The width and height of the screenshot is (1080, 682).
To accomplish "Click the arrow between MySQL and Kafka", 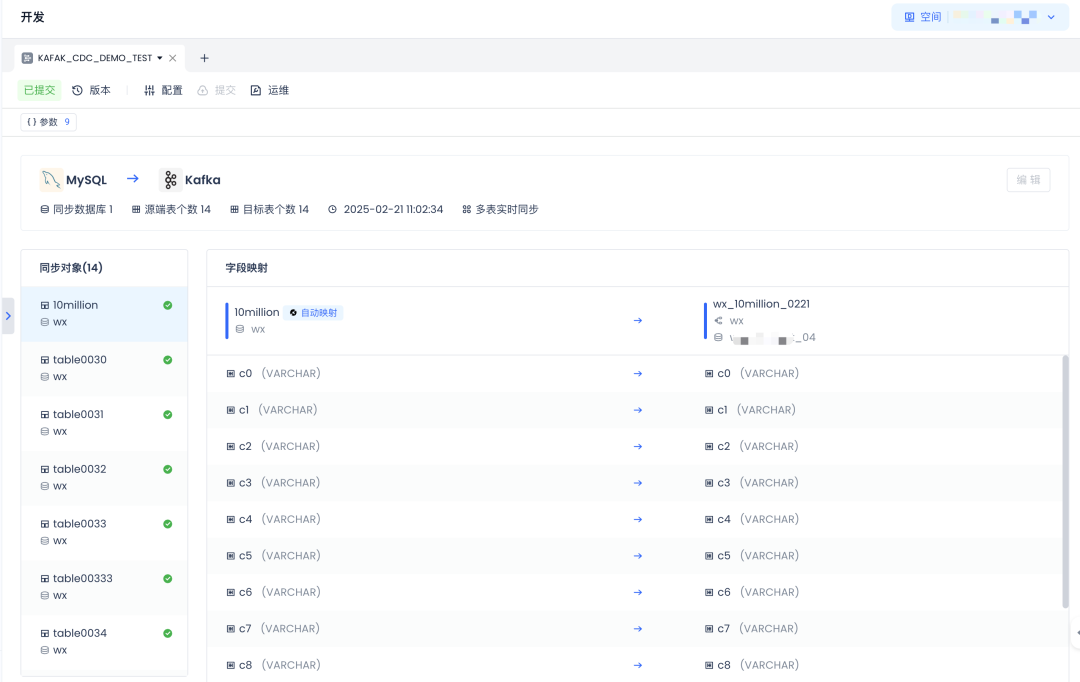I will click(x=133, y=178).
